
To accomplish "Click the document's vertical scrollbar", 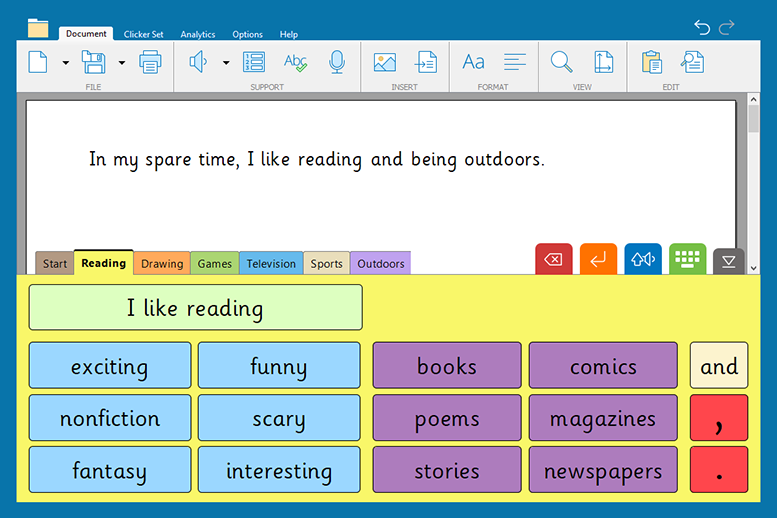I will (x=753, y=120).
